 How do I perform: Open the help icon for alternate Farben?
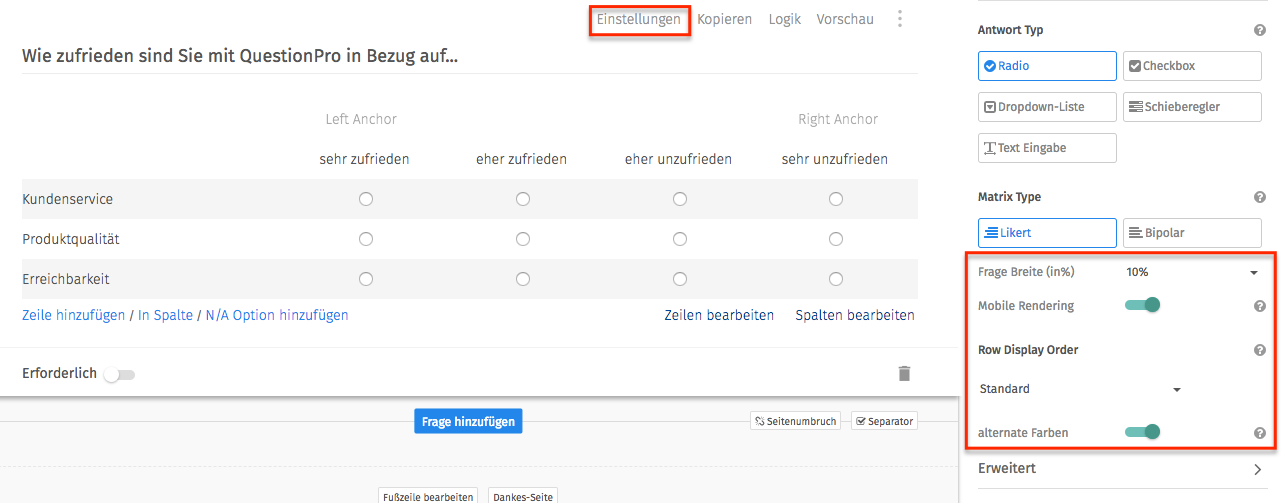click(1260, 433)
